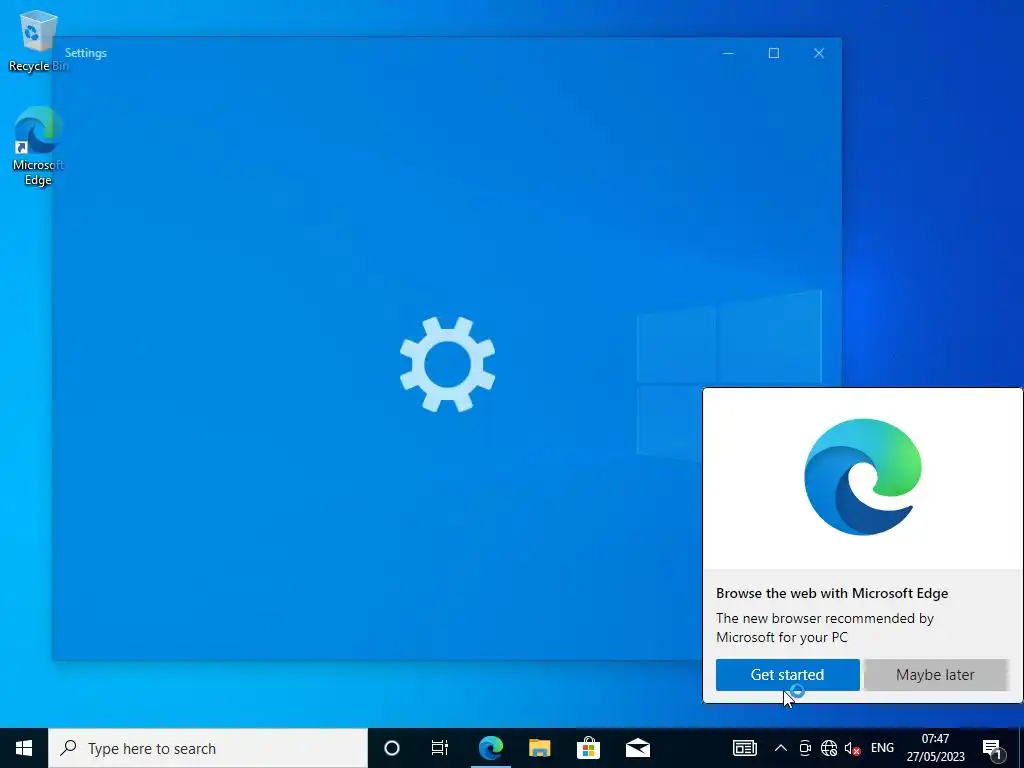Maximize the Settings window
The height and width of the screenshot is (768, 1024).
pos(774,53)
